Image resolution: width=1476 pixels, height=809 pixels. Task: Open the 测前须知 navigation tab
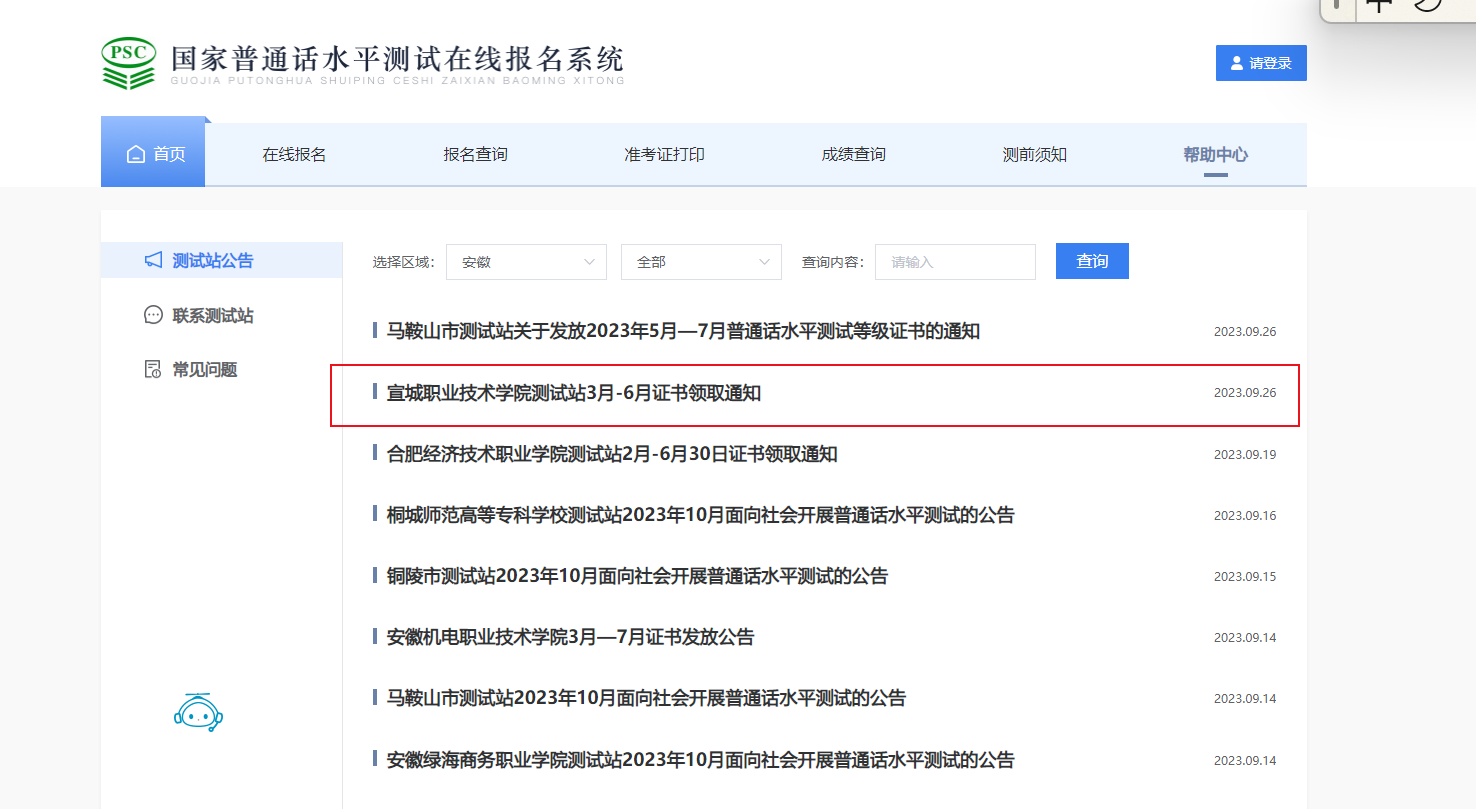coord(1034,154)
